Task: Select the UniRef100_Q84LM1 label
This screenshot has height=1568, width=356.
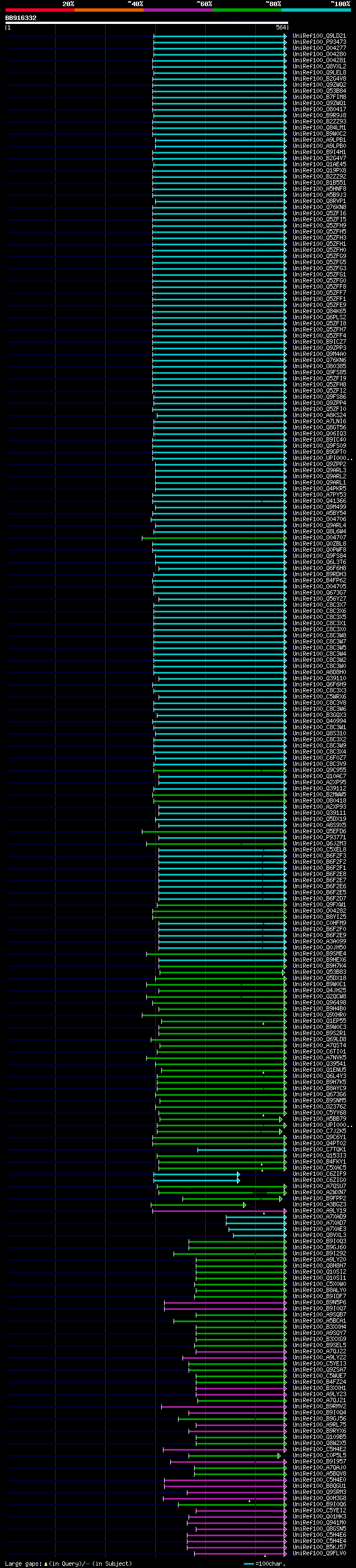Action: [319, 128]
